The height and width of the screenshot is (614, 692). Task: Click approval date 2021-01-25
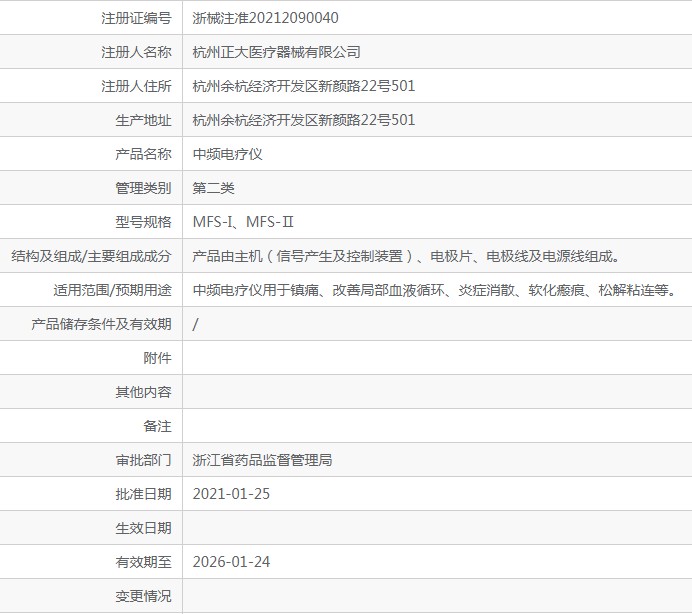click(231, 494)
